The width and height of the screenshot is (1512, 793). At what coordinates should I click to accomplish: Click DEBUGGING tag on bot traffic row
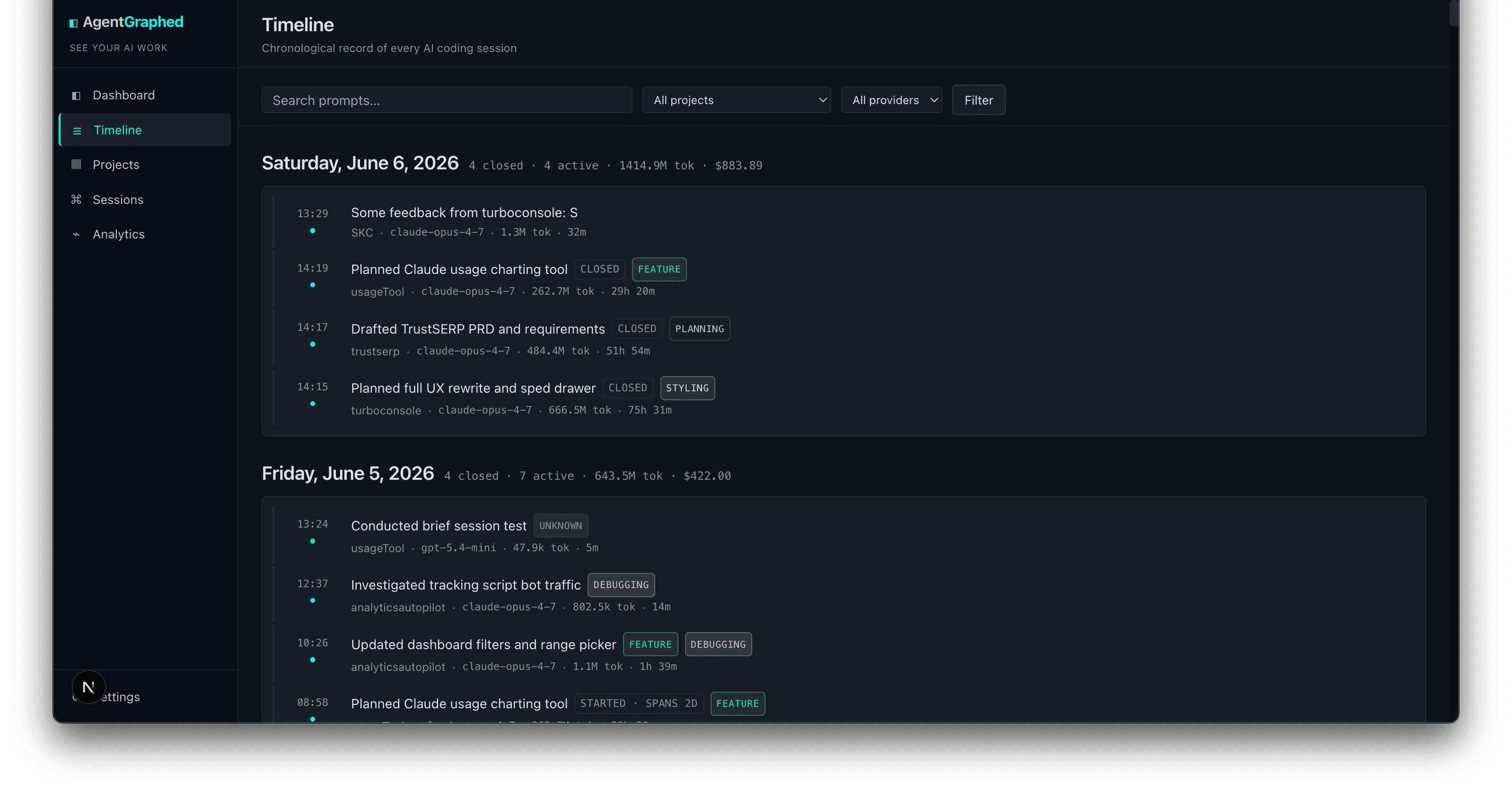[621, 585]
